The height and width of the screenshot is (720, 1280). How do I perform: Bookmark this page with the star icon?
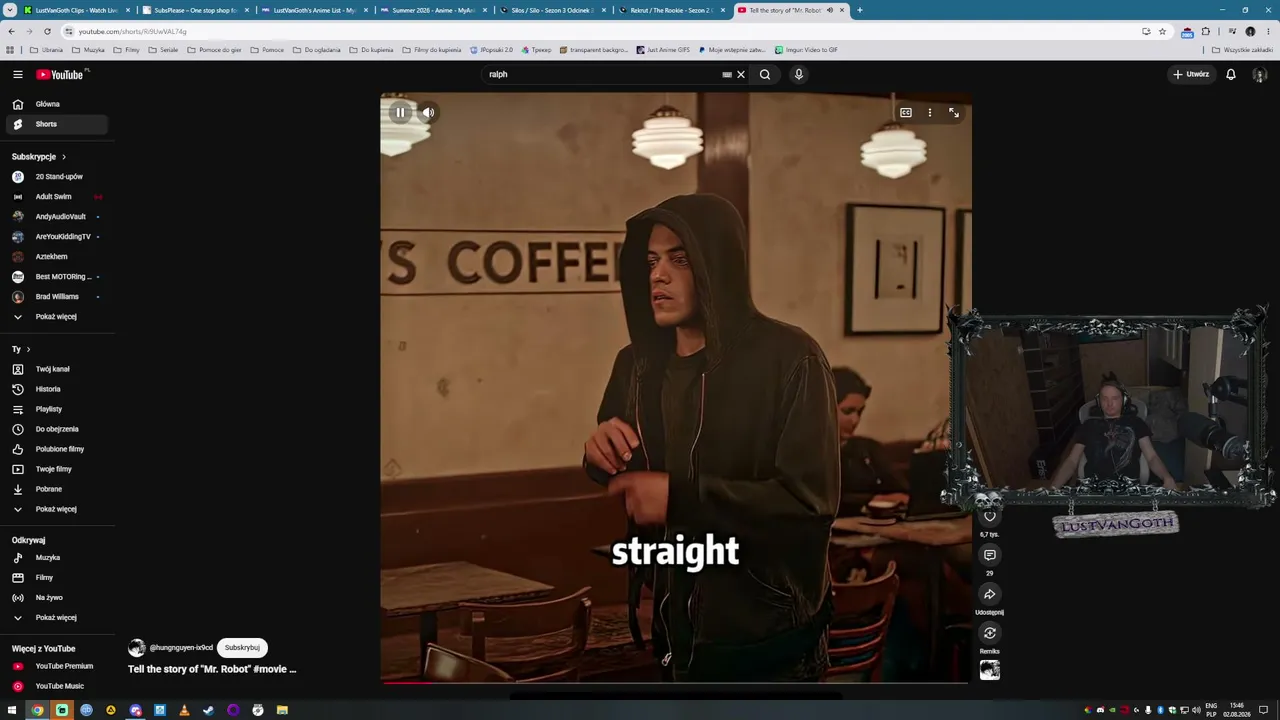click(x=1162, y=31)
